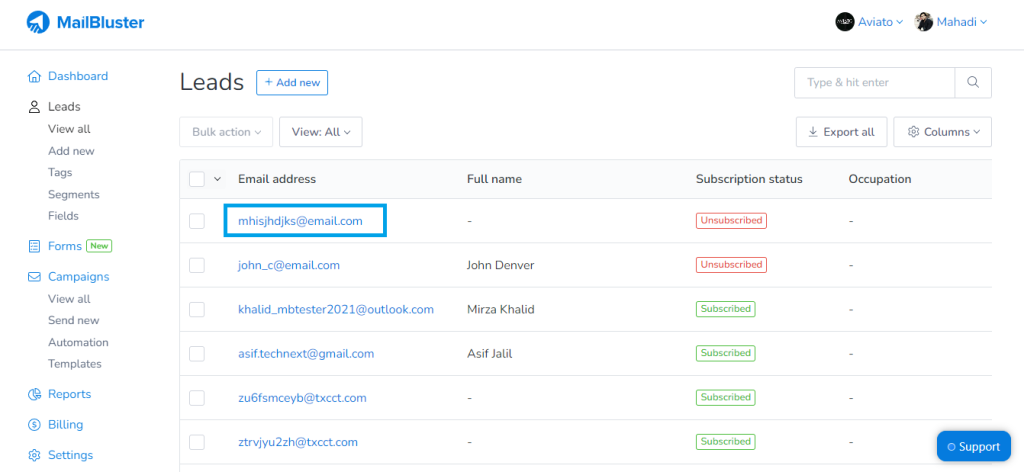Click the Email address column header
Screen dimensions: 1024x472
click(277, 179)
